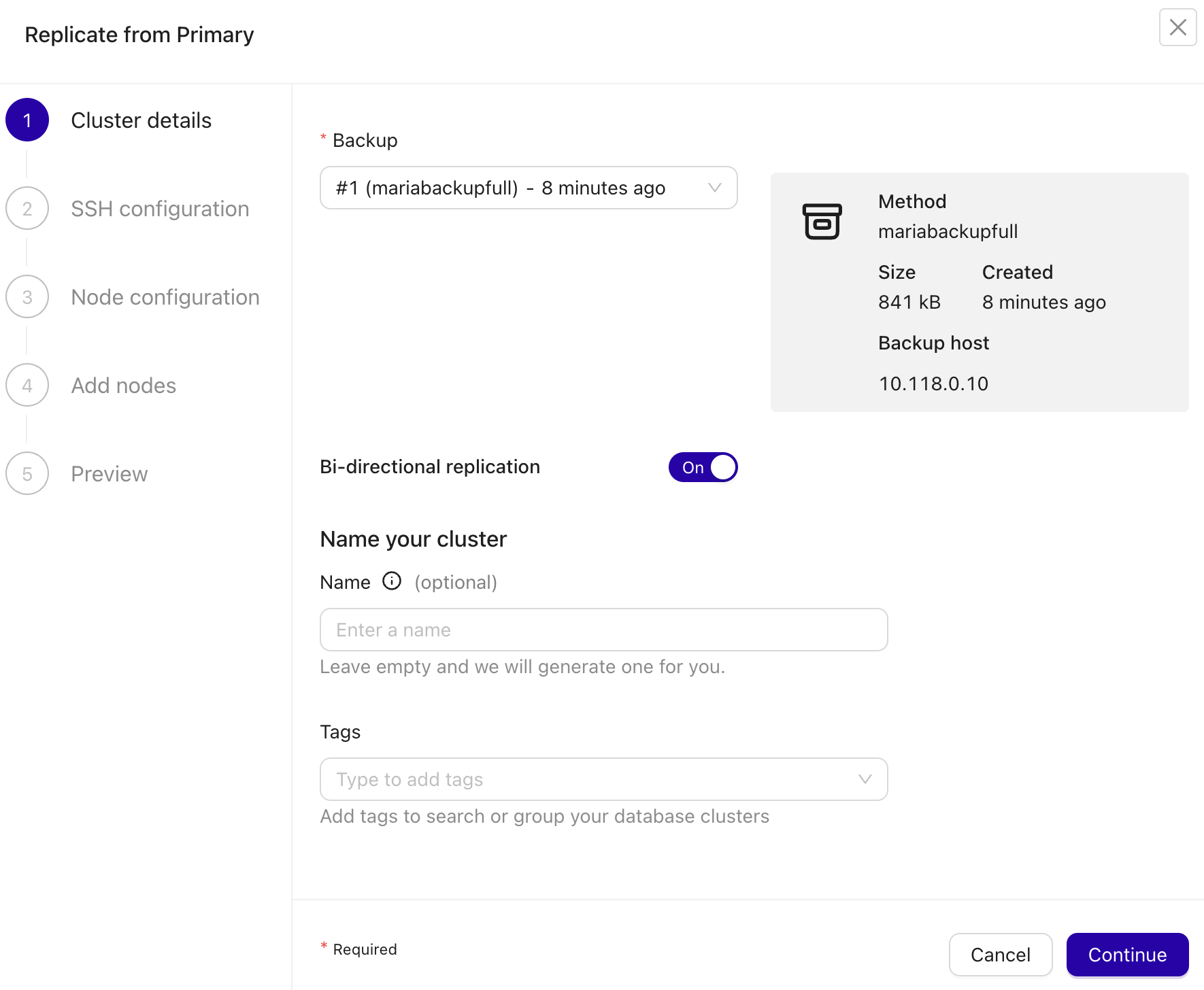Click the step 4 circle for Add nodes

[x=27, y=385]
